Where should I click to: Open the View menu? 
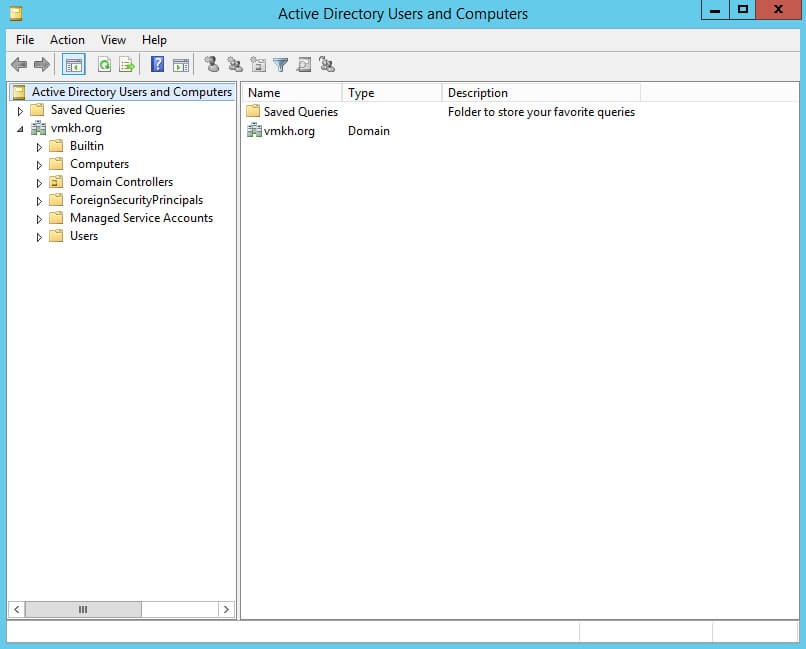click(x=113, y=40)
